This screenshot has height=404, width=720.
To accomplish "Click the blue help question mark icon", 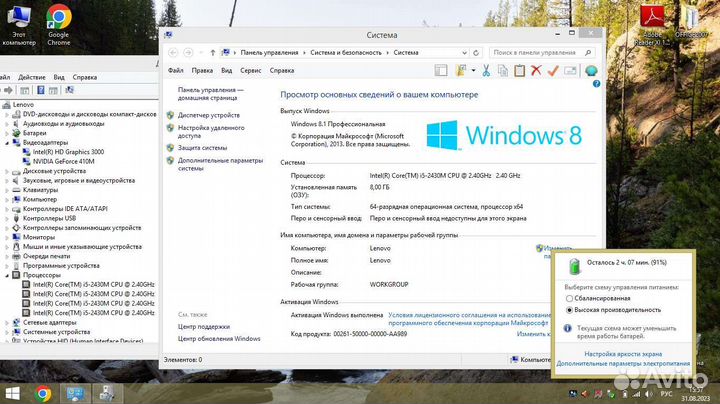I will tap(596, 84).
